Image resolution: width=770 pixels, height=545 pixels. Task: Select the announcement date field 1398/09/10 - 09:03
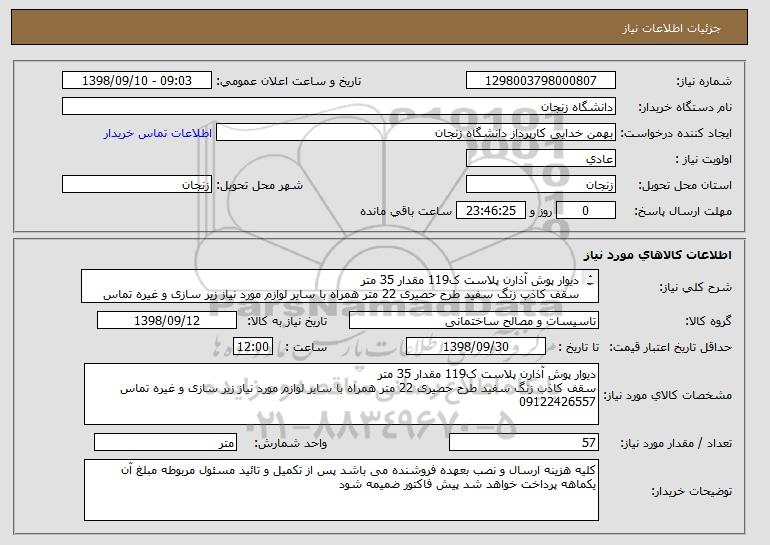pyautogui.click(x=137, y=81)
